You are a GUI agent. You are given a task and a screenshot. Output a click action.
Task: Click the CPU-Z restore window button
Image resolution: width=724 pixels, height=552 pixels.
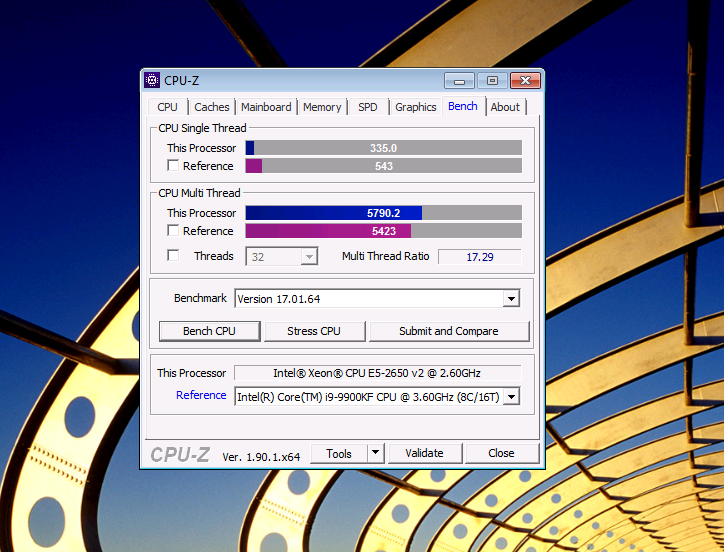pyautogui.click(x=492, y=81)
